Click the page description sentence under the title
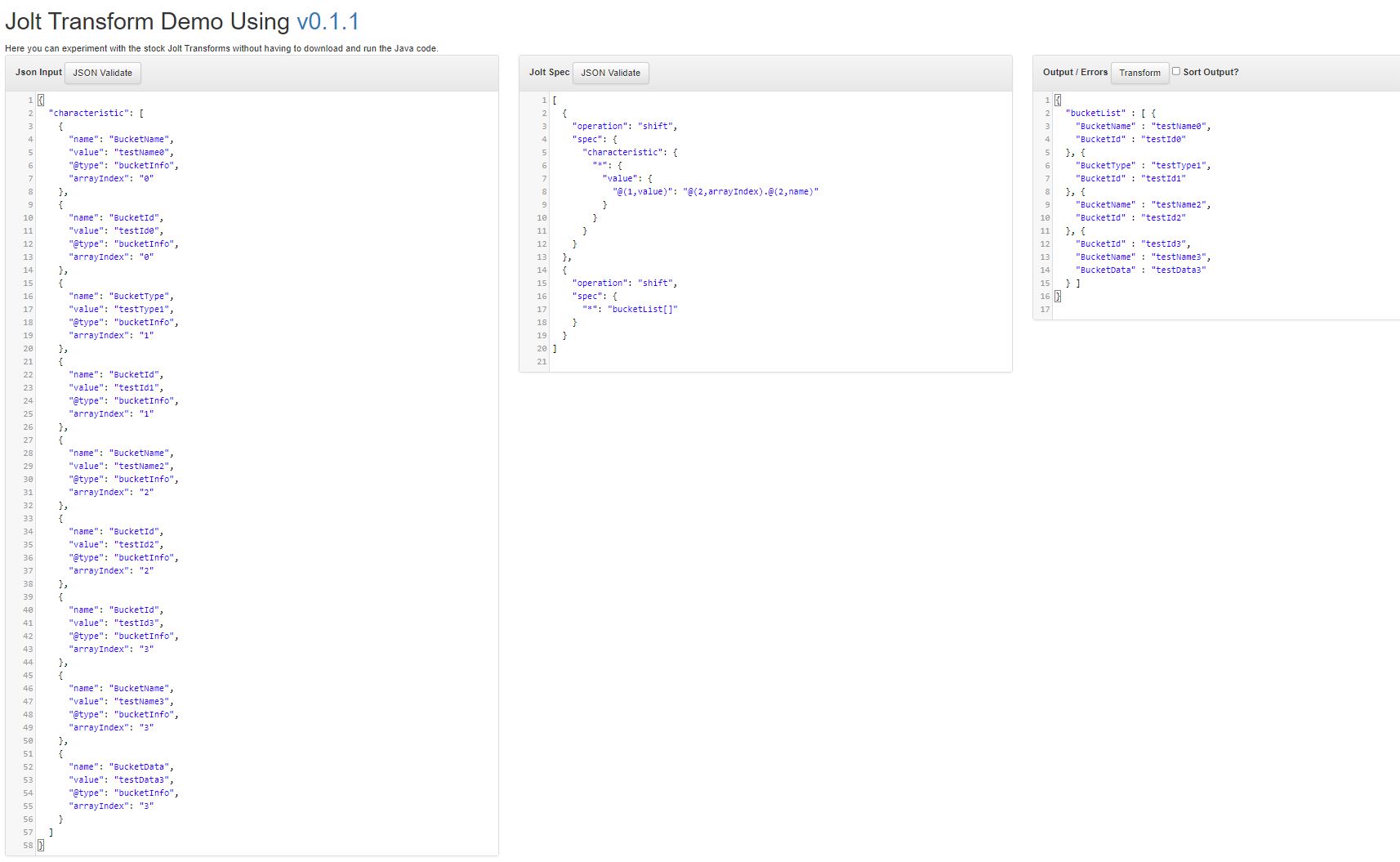The width and height of the screenshot is (1400, 862). click(221, 48)
